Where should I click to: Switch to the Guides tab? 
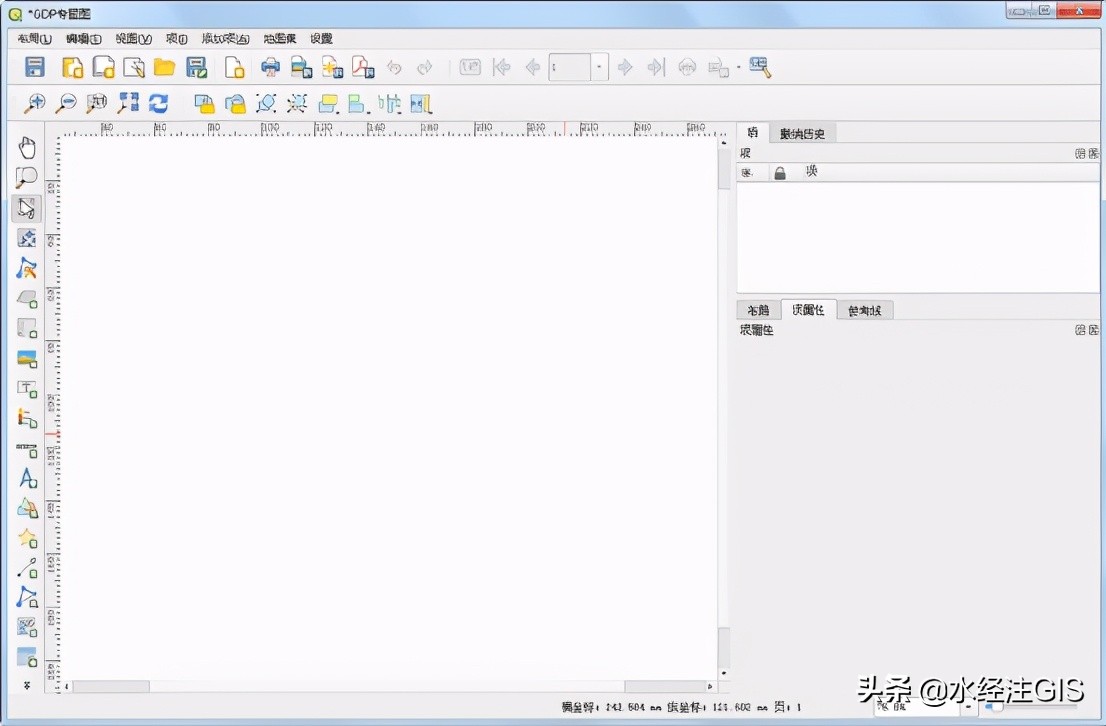click(x=865, y=310)
